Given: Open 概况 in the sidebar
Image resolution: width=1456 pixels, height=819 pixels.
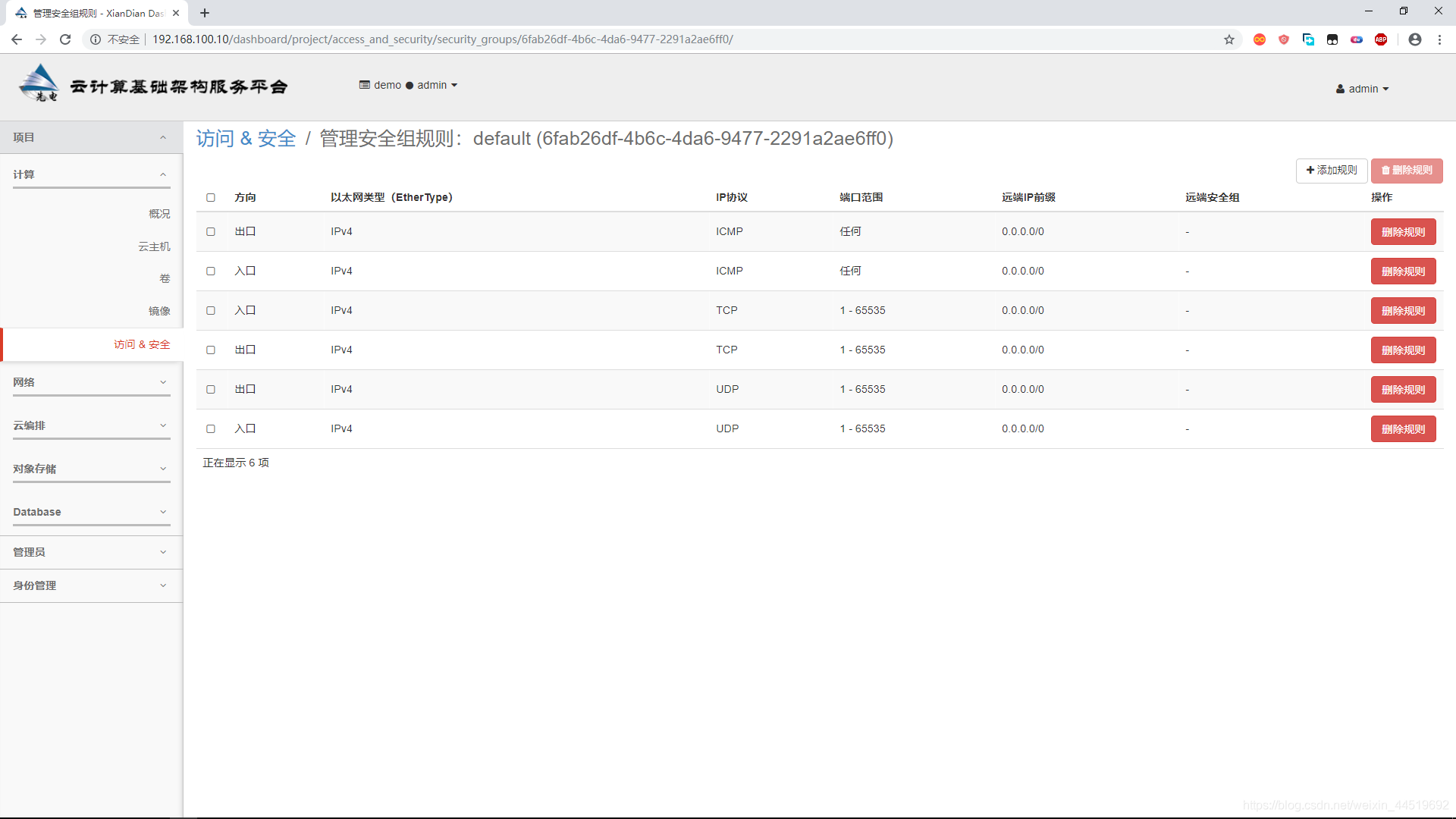Looking at the screenshot, I should pyautogui.click(x=159, y=214).
